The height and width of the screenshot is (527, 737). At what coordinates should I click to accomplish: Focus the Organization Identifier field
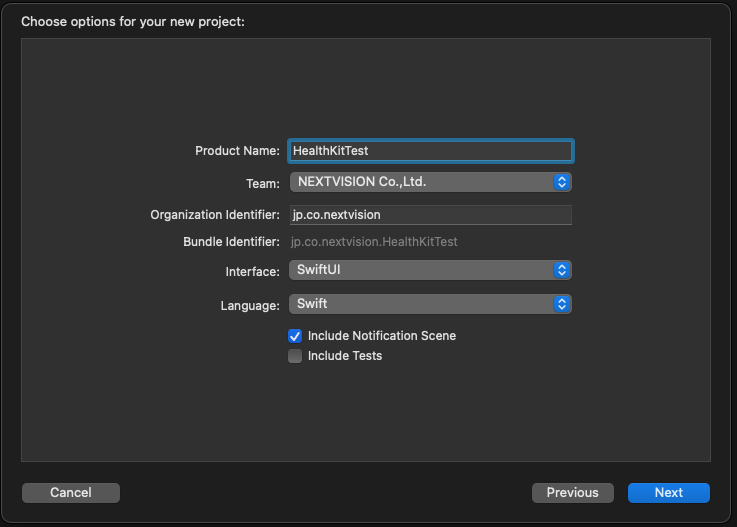tap(430, 215)
